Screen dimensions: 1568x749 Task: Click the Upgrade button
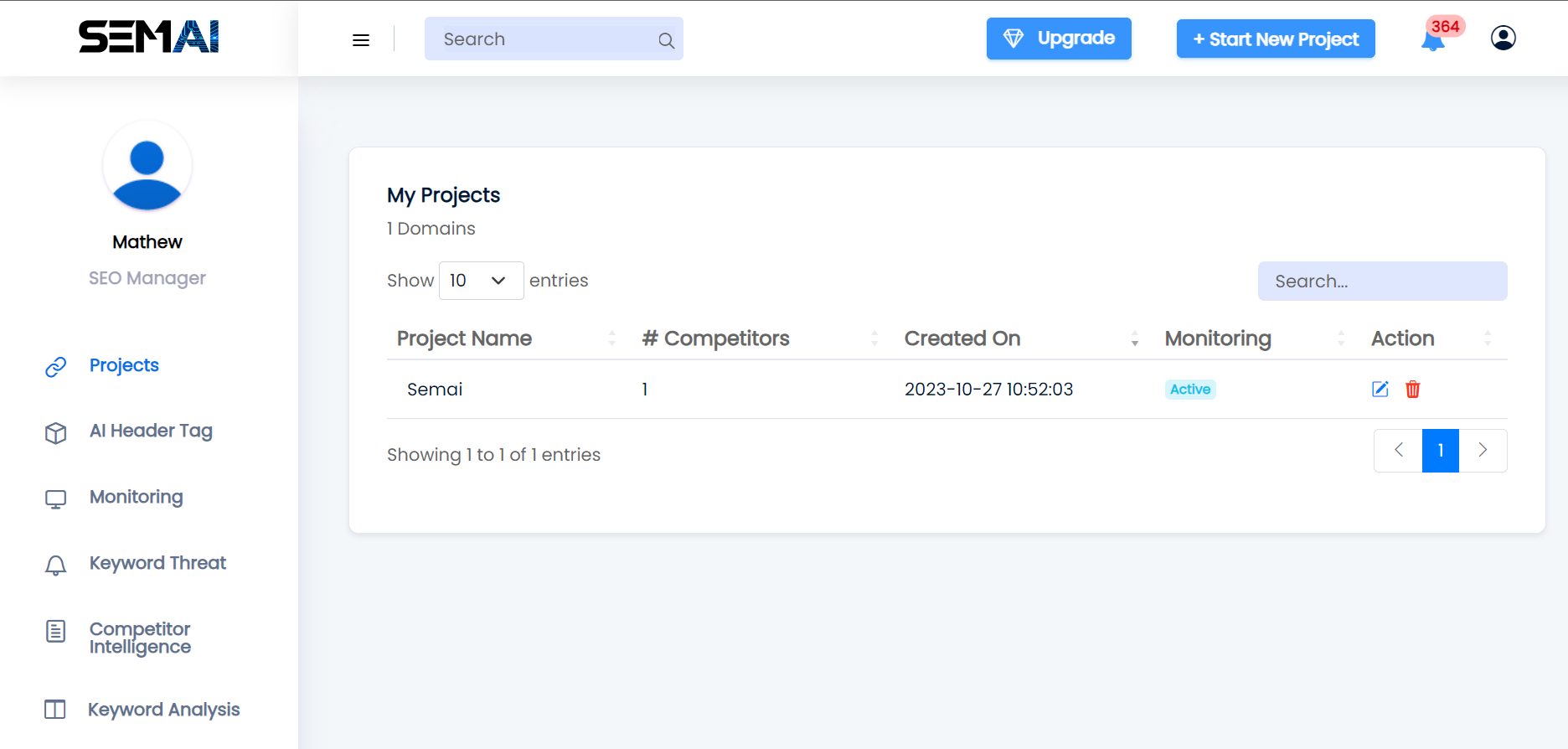point(1058,38)
